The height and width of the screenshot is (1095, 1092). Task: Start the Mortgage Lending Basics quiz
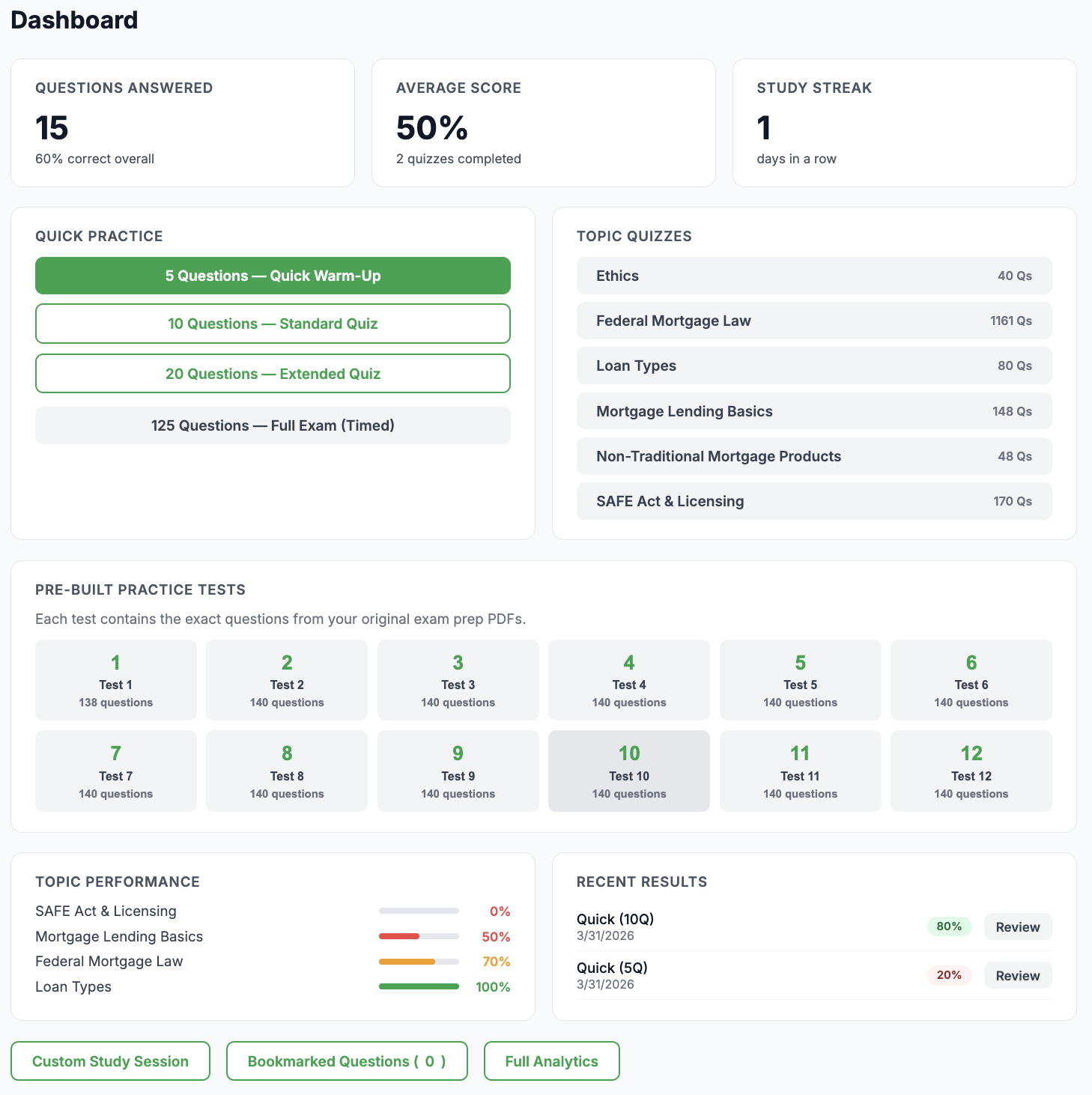tap(814, 410)
